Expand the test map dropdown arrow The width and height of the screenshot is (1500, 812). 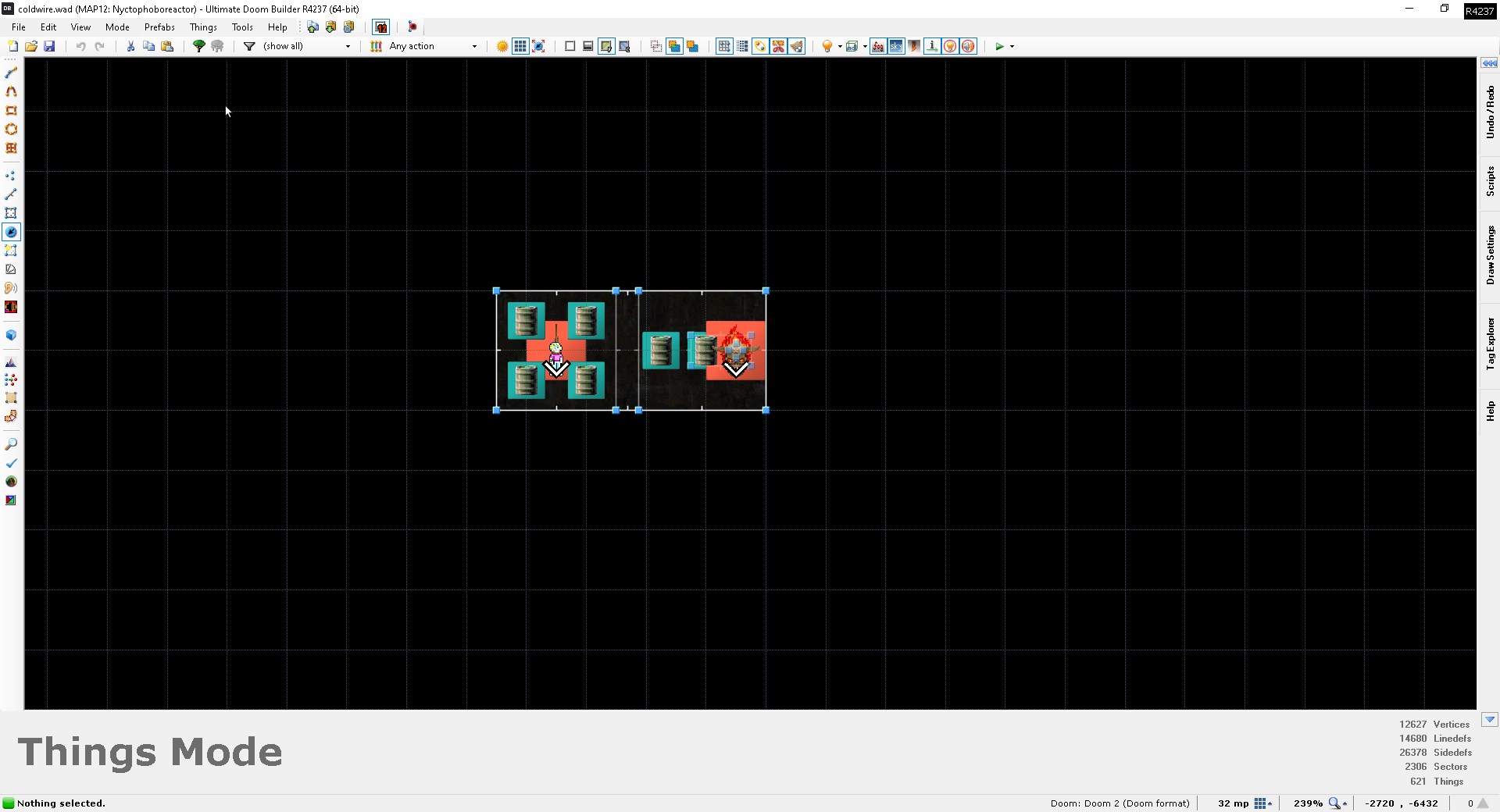(x=1012, y=46)
